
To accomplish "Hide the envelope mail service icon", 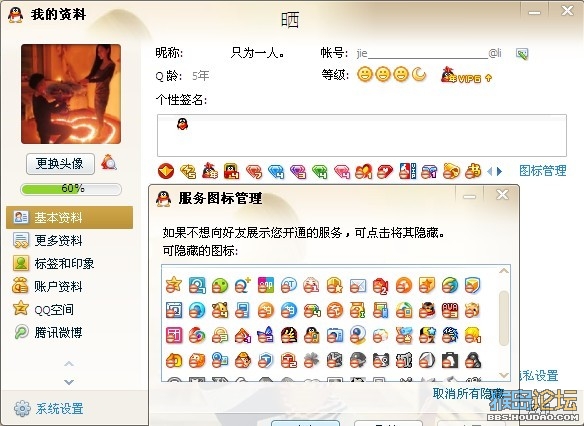I will tap(358, 285).
